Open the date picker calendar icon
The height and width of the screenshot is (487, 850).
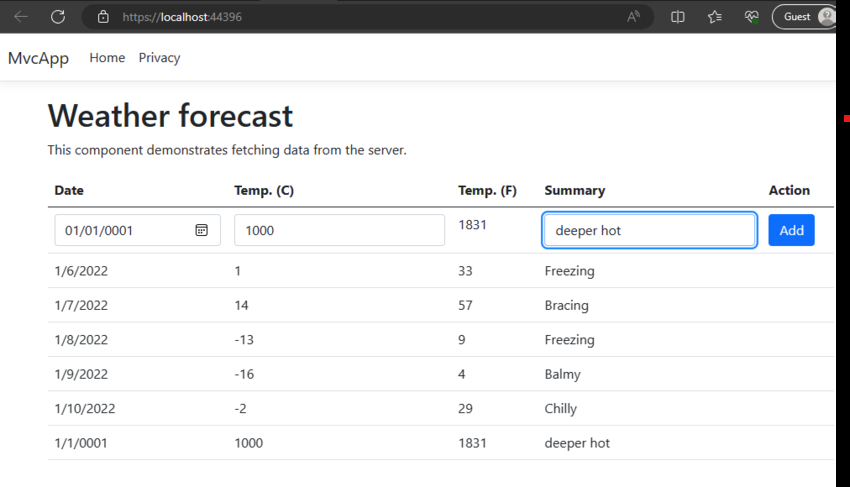click(x=202, y=230)
